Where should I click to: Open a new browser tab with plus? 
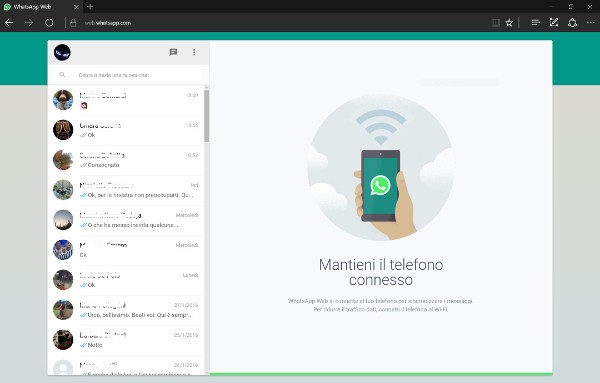point(90,7)
